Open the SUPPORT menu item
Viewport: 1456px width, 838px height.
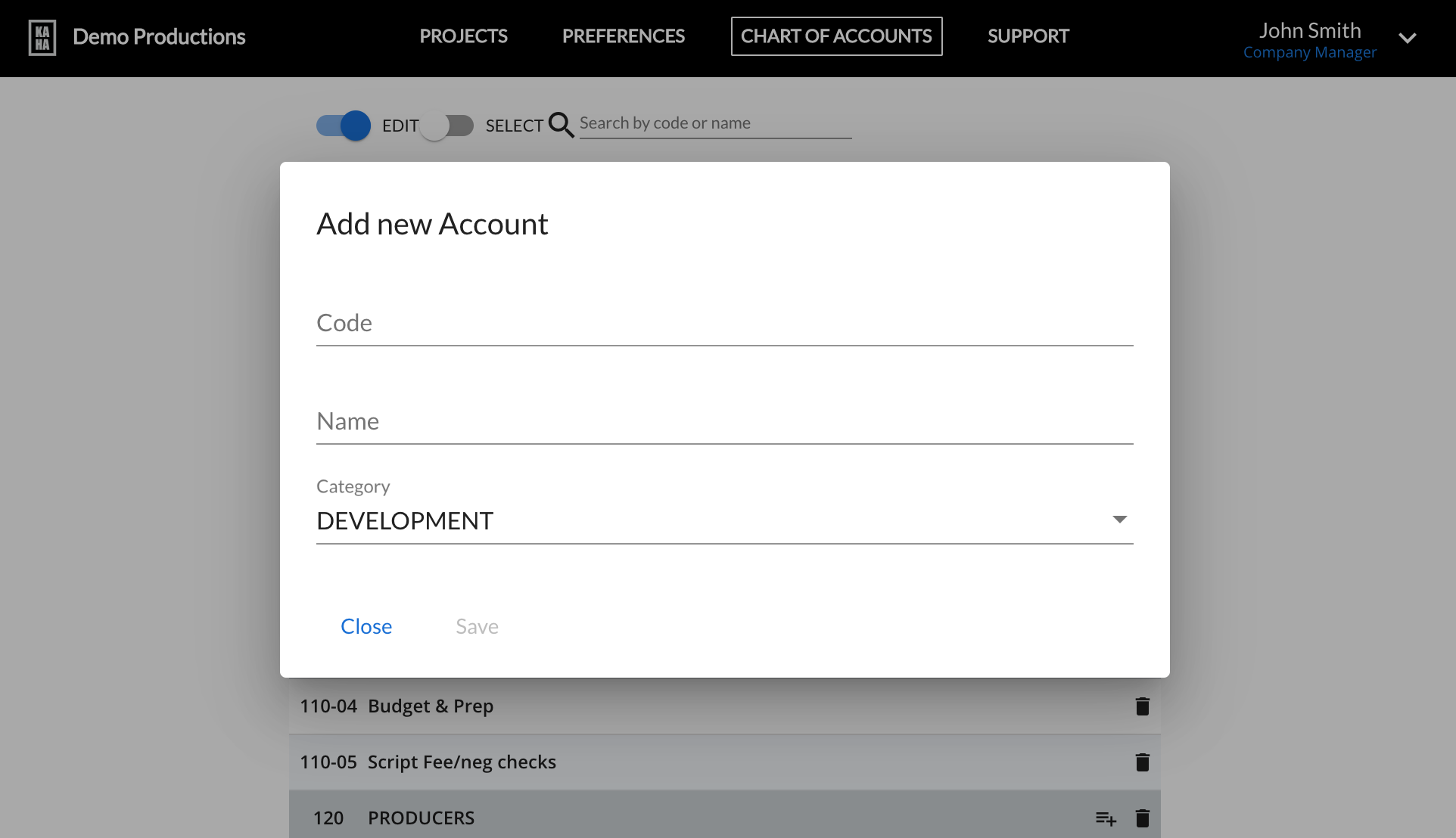point(1028,36)
